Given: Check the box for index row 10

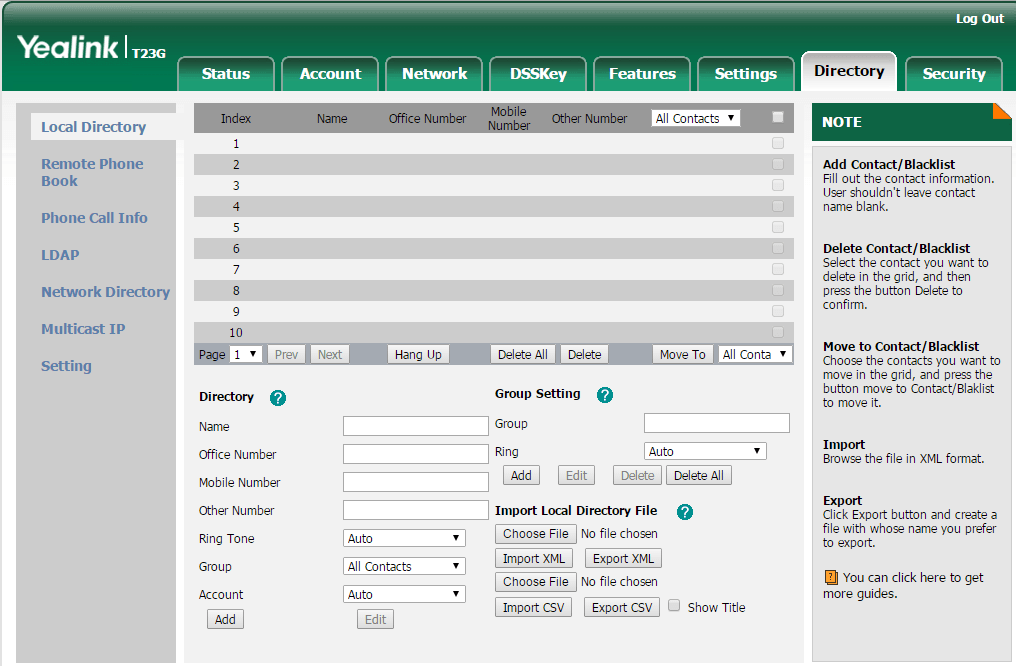Looking at the screenshot, I should click(x=778, y=332).
